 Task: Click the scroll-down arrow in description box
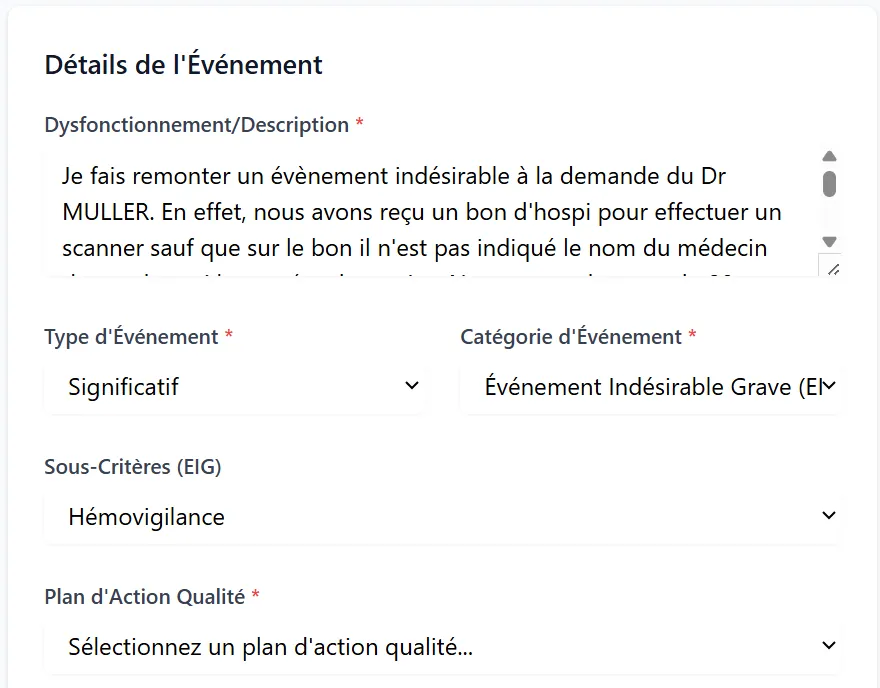coord(829,242)
